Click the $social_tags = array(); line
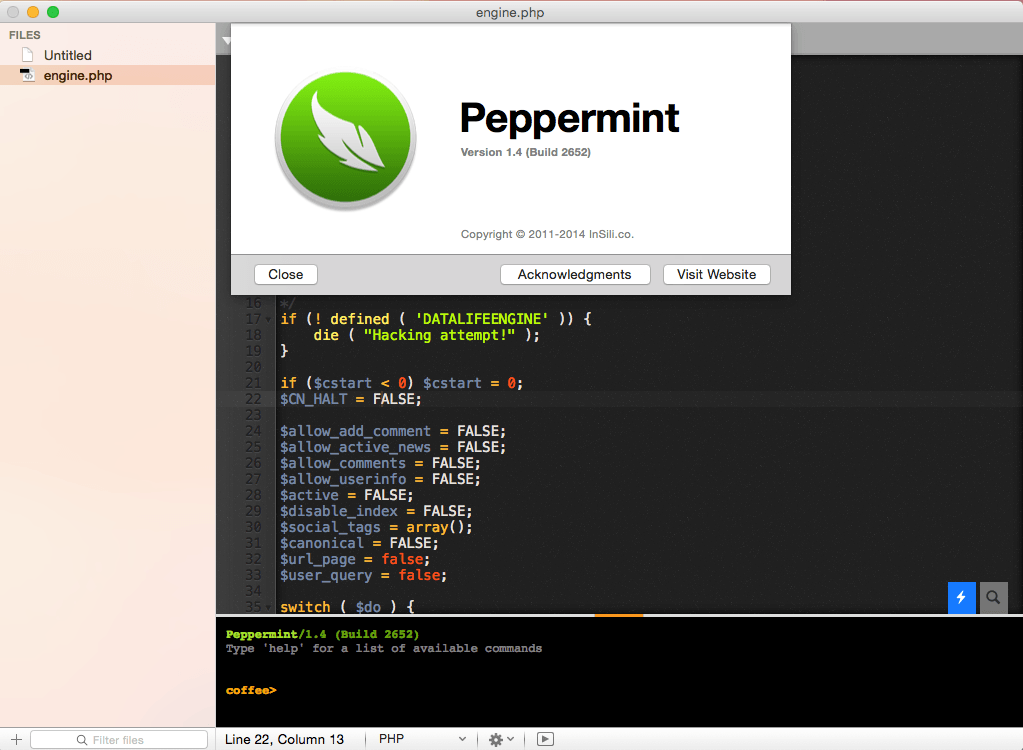Screen dimensions: 1023x750 pyautogui.click(x=376, y=527)
